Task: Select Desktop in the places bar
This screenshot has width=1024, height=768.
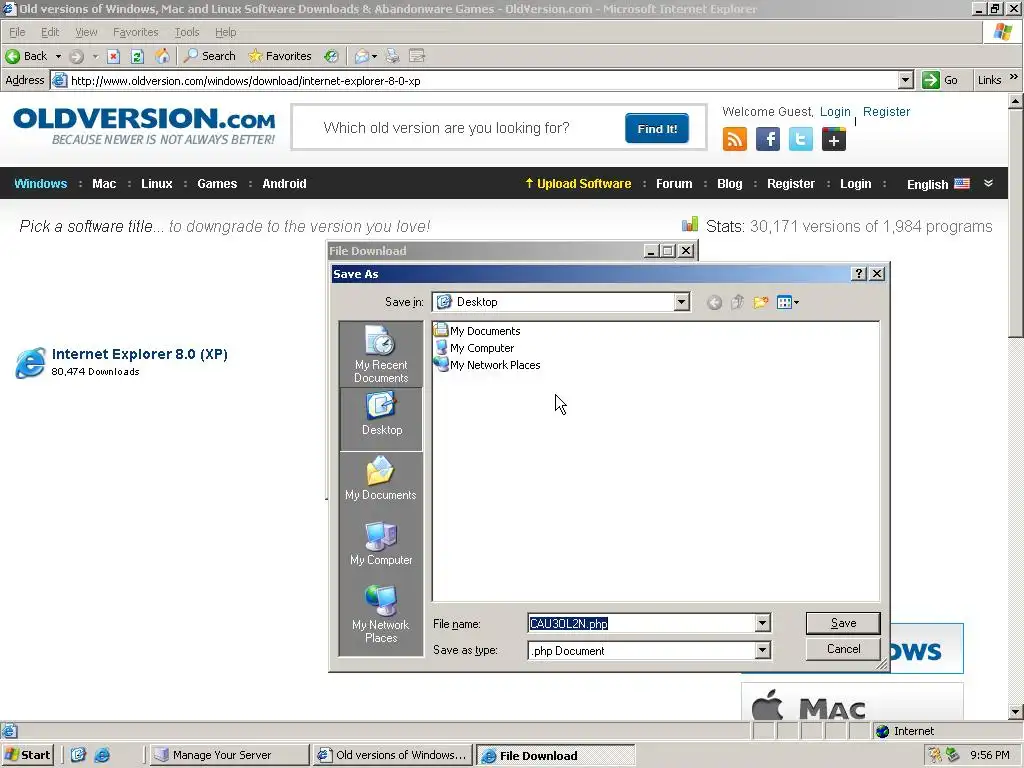Action: 381,419
